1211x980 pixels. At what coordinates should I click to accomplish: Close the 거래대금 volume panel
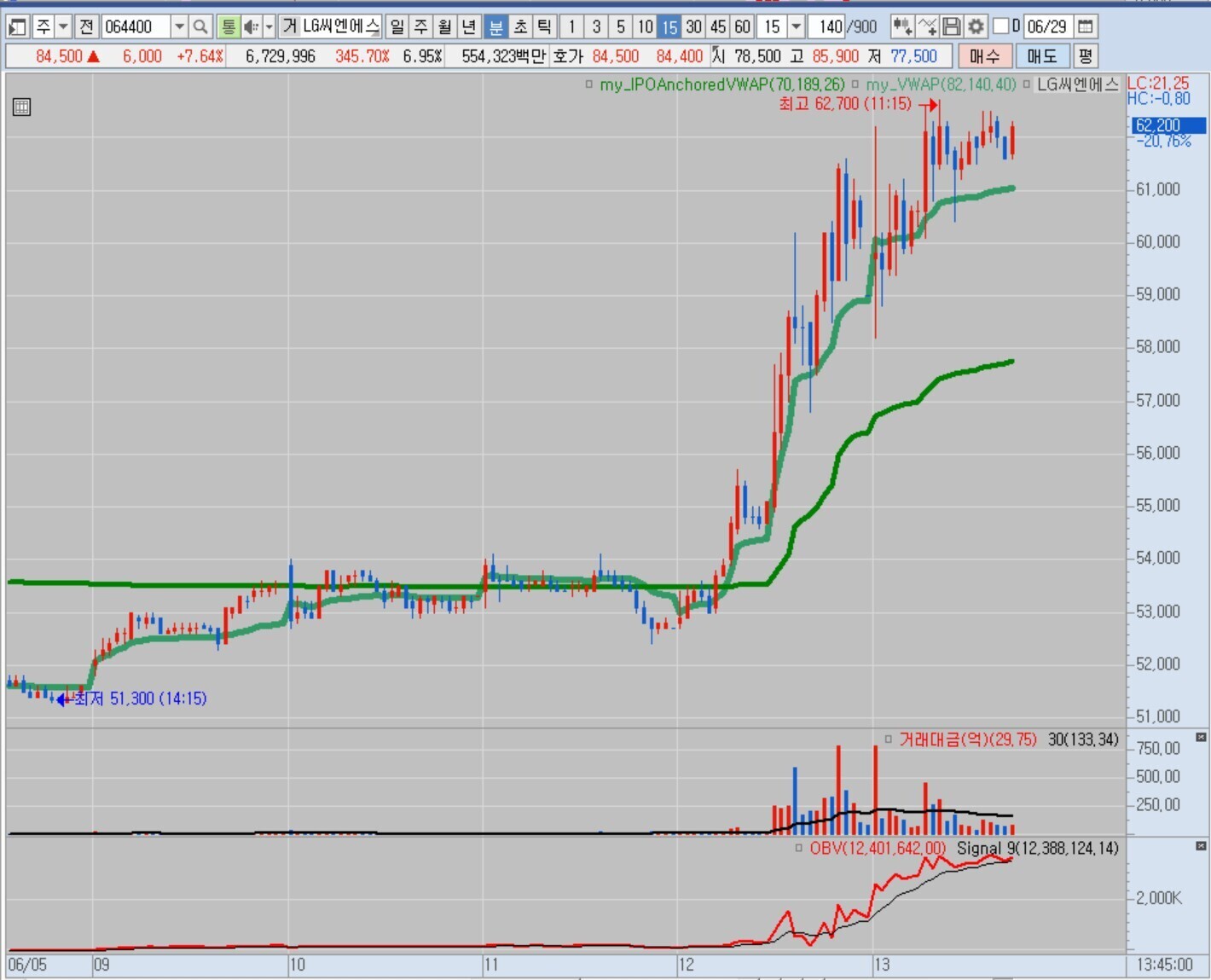pyautogui.click(x=1201, y=737)
